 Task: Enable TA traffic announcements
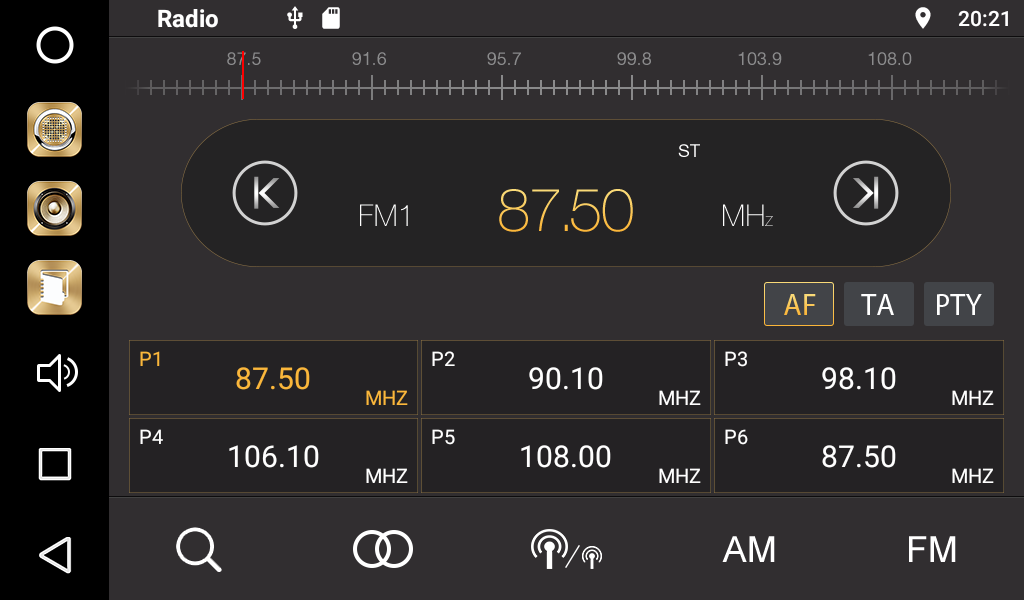(x=878, y=304)
